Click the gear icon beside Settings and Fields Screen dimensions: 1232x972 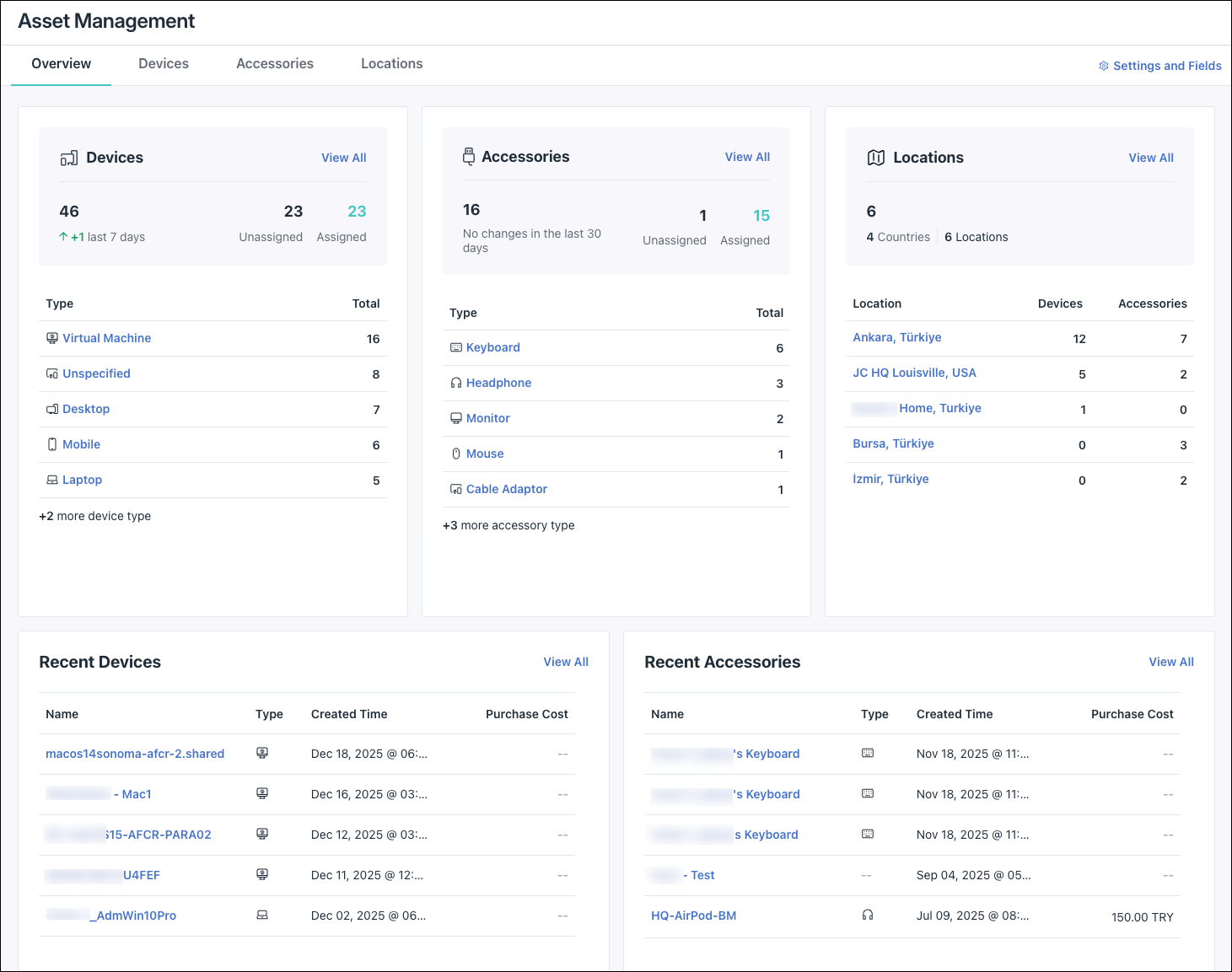pos(1103,65)
